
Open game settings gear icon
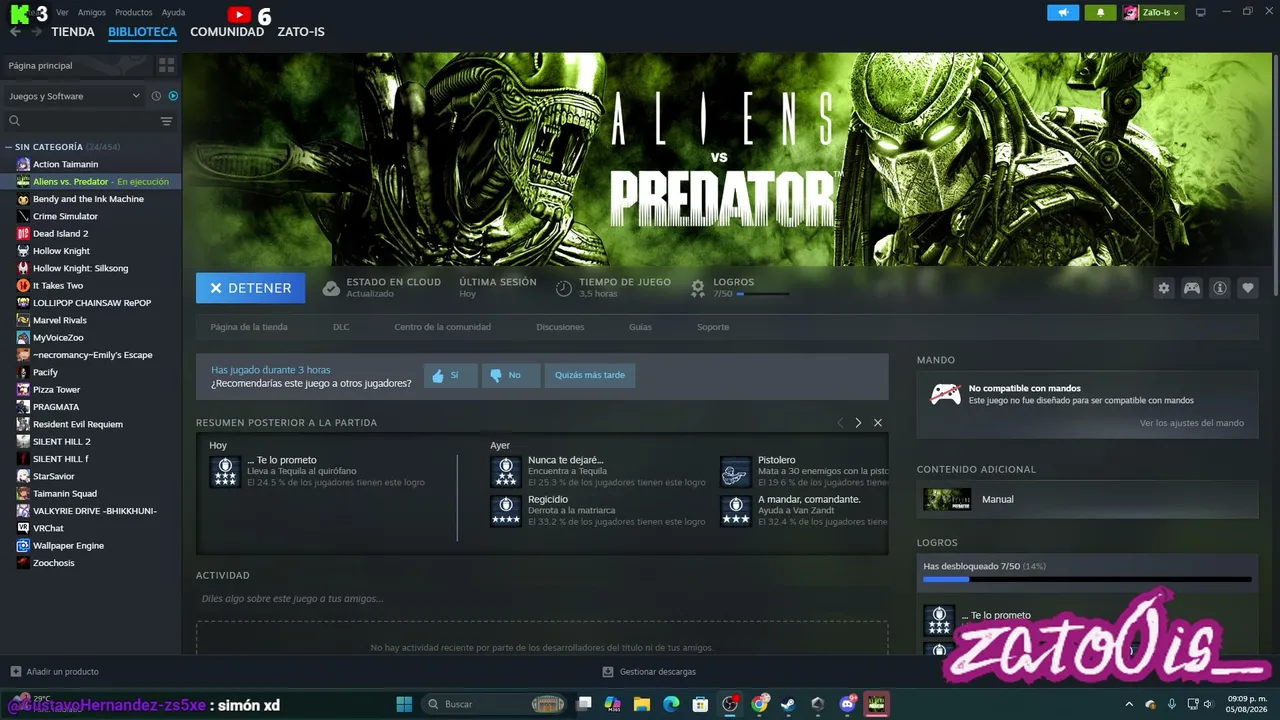(1163, 288)
